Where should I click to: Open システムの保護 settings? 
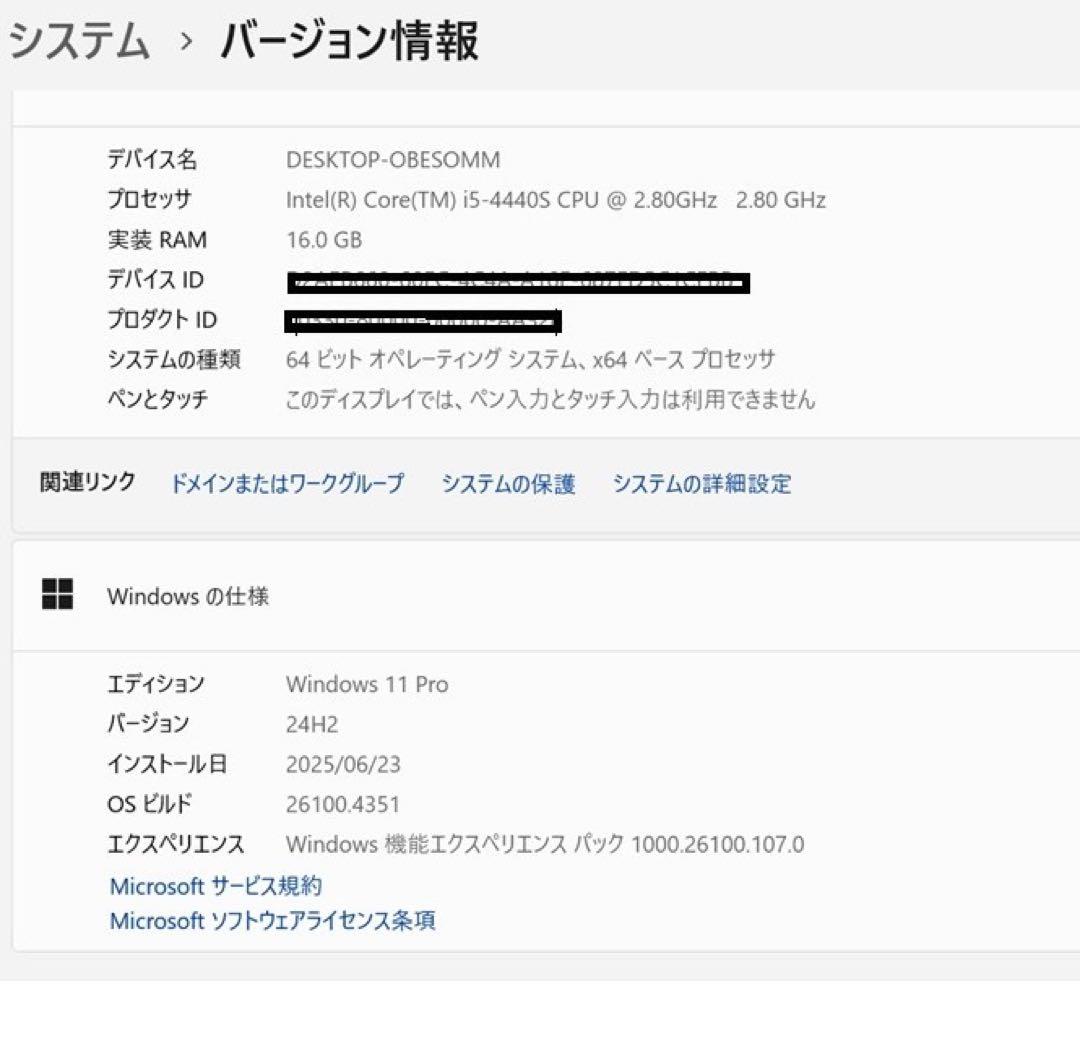510,483
